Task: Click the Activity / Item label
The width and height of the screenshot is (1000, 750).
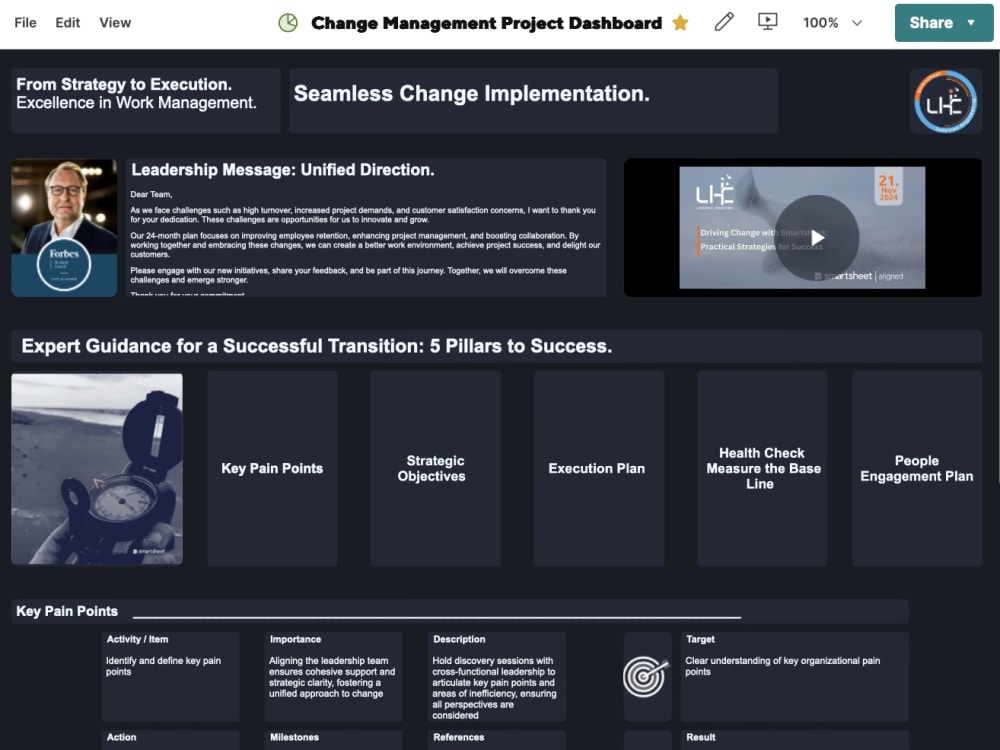Action: (137, 639)
